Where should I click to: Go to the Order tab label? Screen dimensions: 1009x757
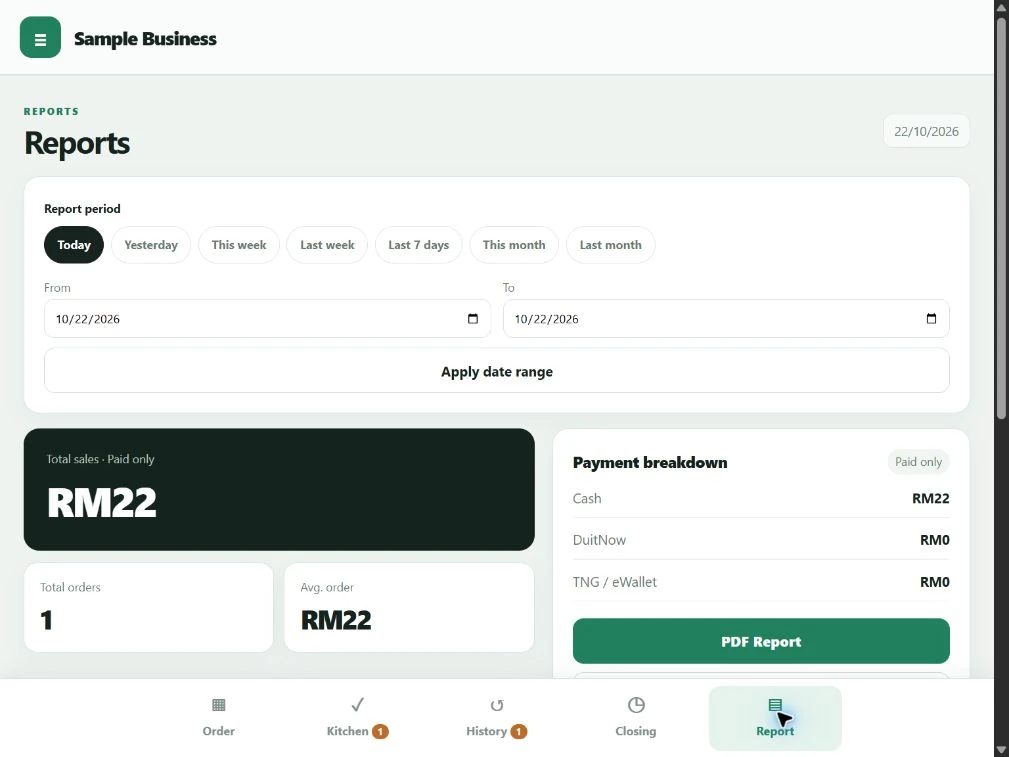pos(219,731)
